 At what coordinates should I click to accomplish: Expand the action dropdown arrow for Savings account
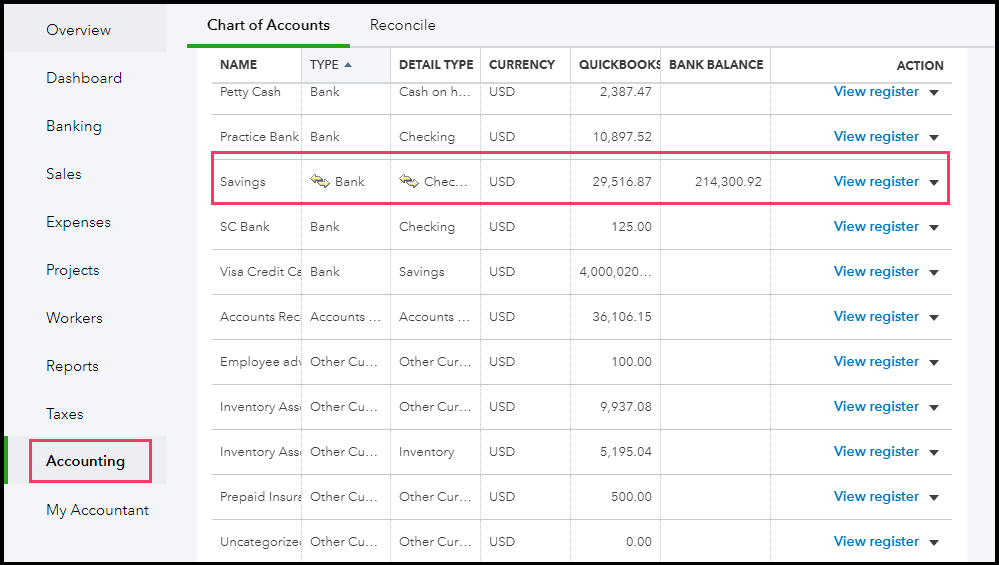(934, 182)
